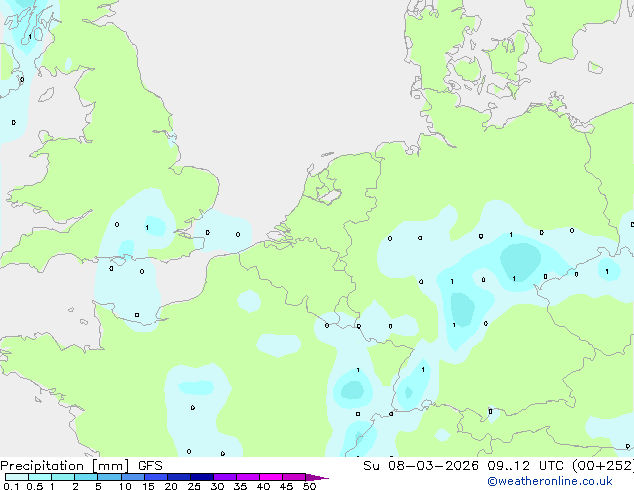
Task: Click the 35–40 mm magenta swatch
Action: click(247, 477)
